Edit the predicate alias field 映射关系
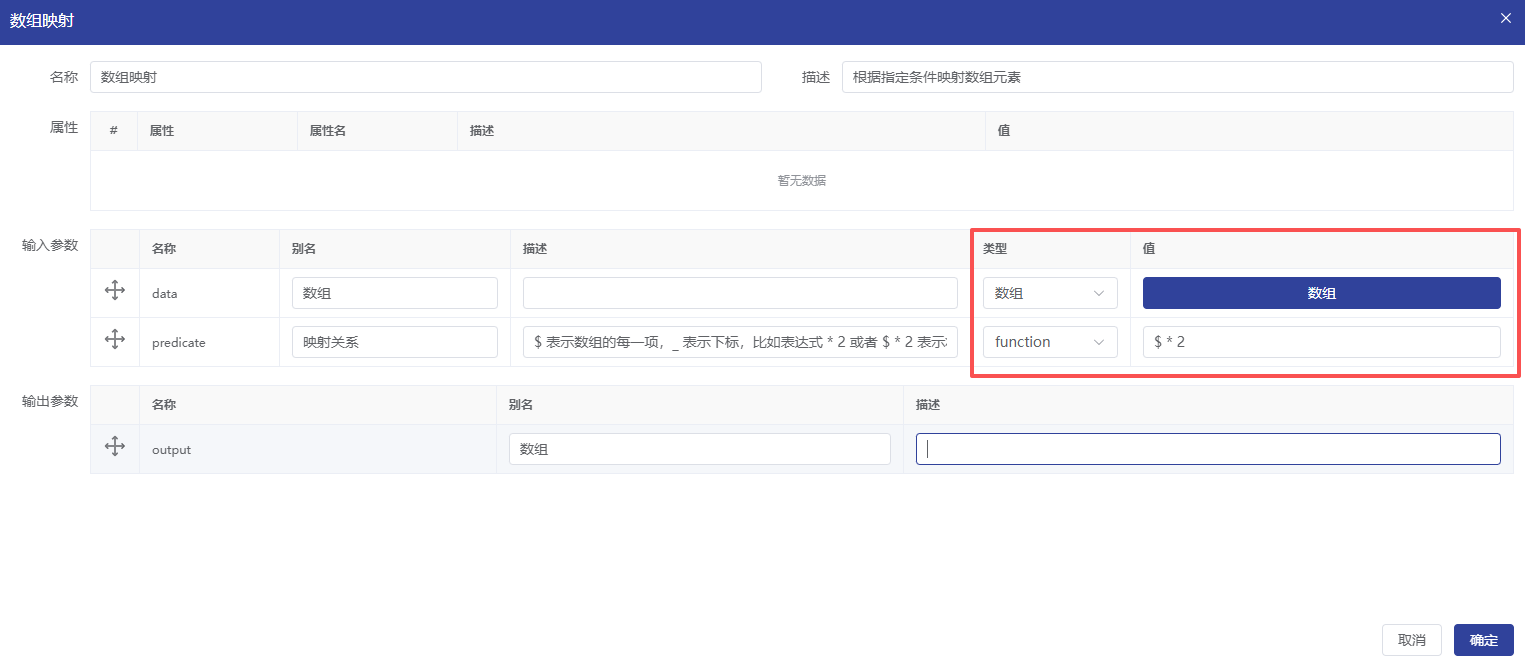Viewport: 1525px width, 665px height. point(394,342)
